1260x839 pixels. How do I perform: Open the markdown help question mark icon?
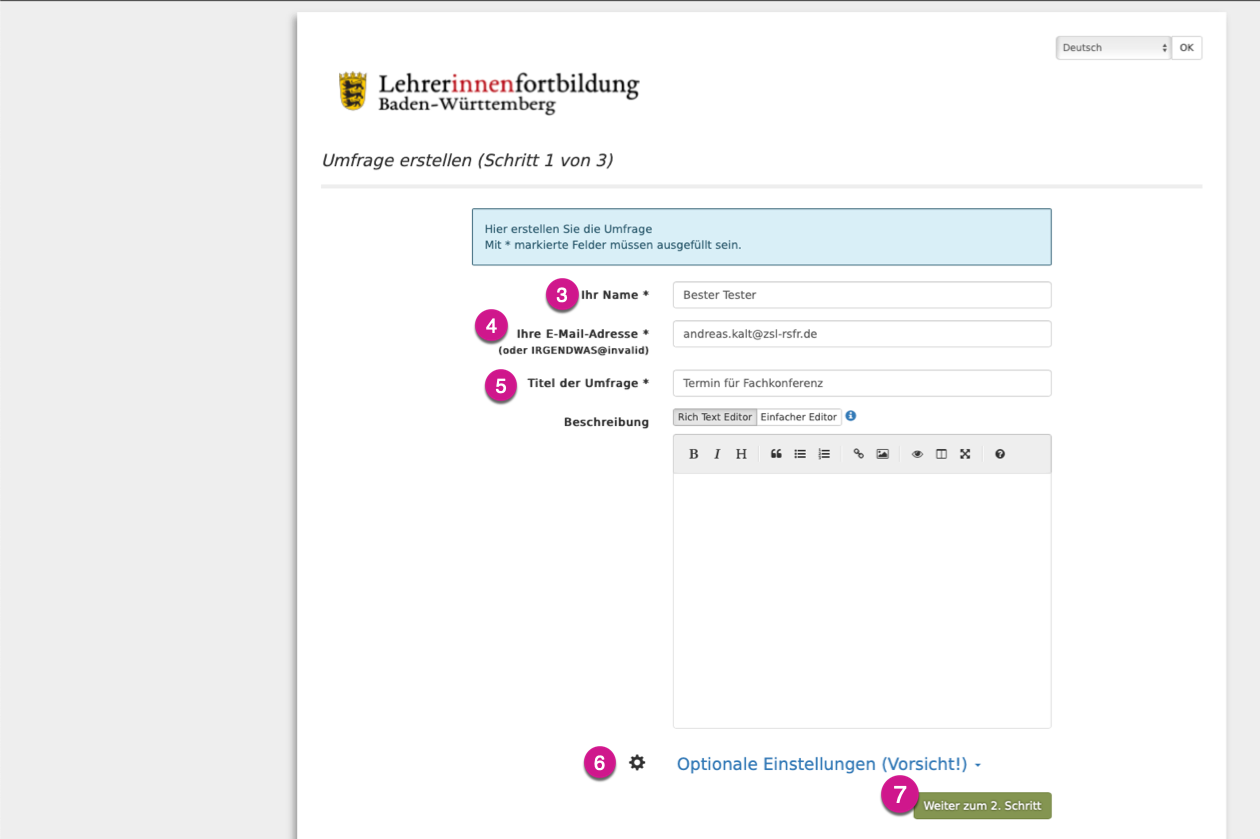pos(1000,454)
